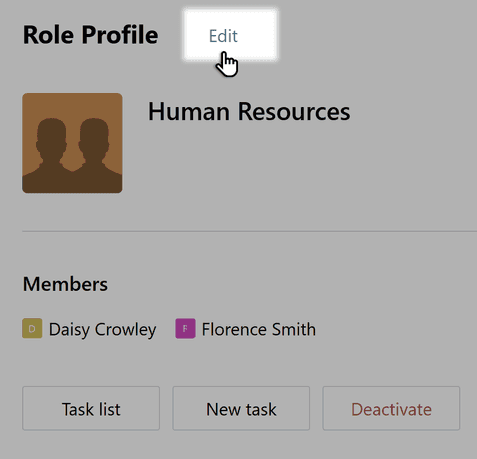Open the Human Resources group avatar image
The height and width of the screenshot is (459, 477).
(72, 143)
